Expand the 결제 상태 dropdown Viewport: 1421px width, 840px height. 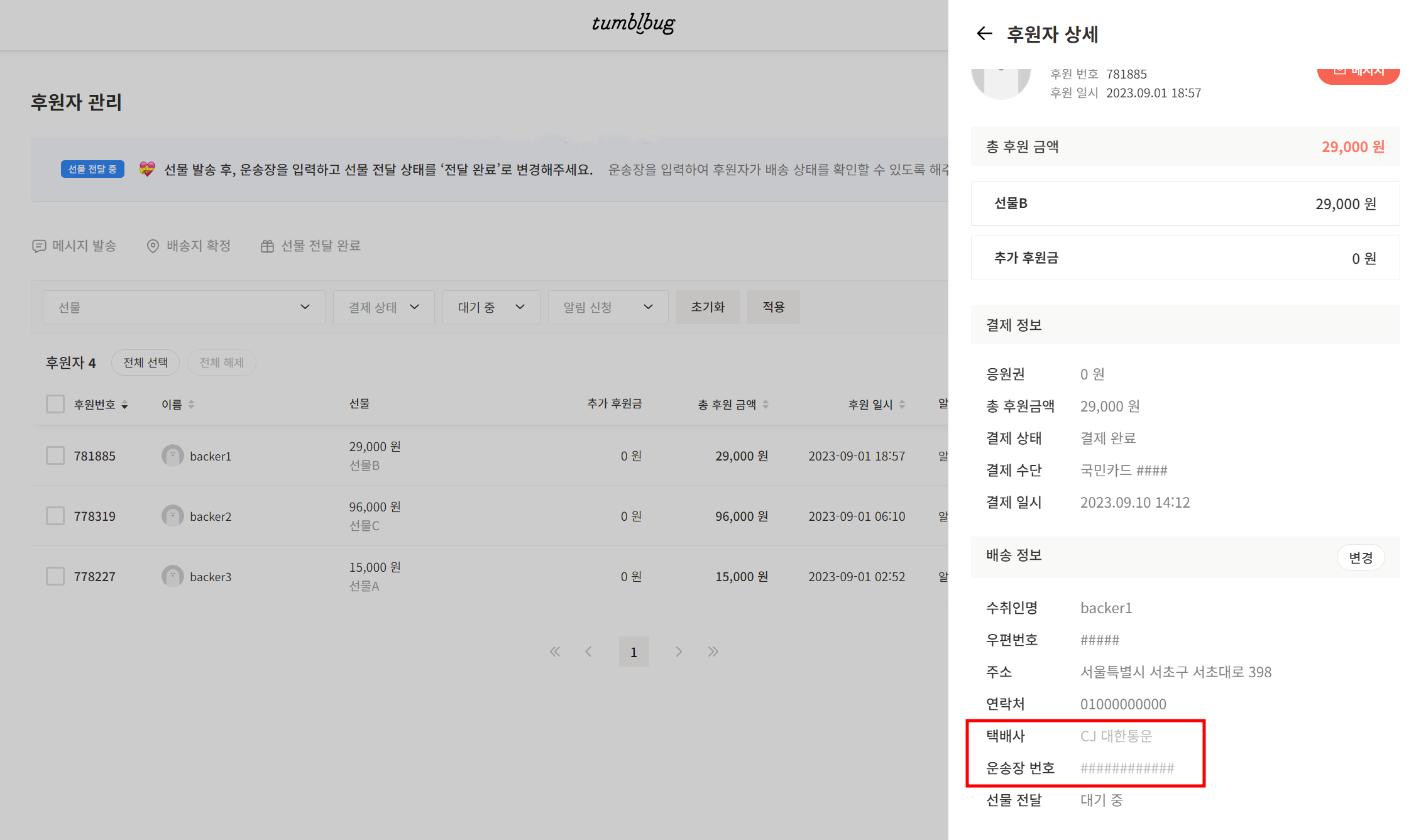point(383,307)
